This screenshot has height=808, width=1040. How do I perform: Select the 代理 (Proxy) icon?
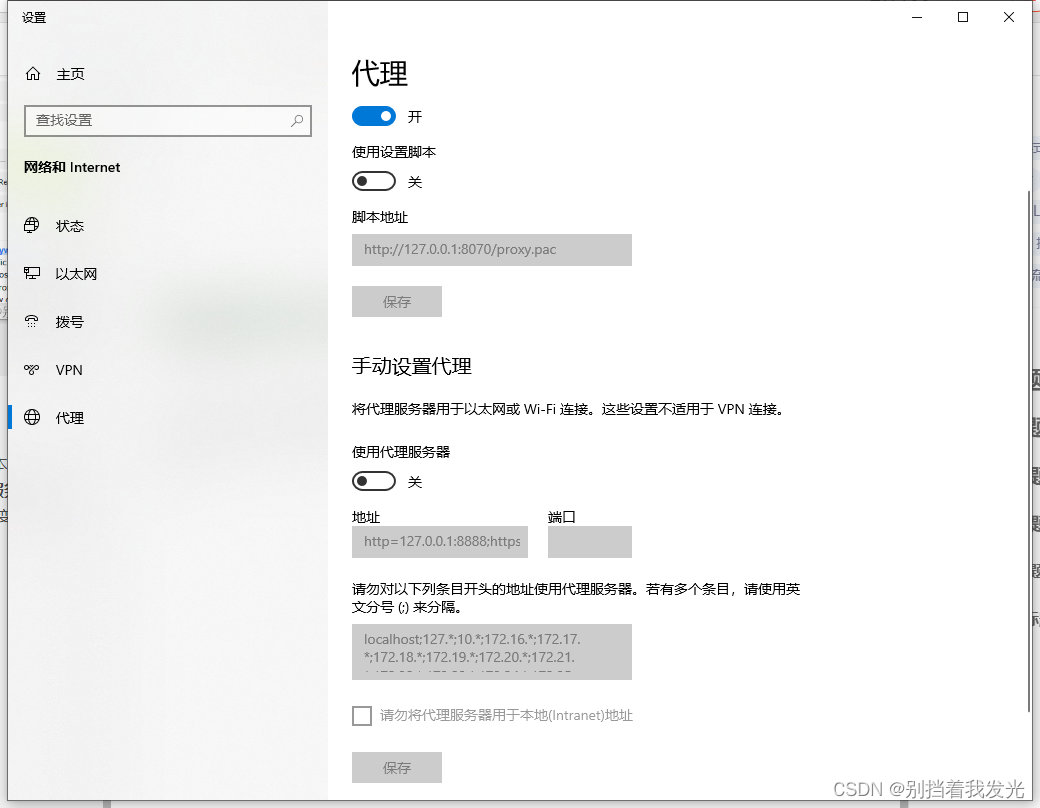34,417
